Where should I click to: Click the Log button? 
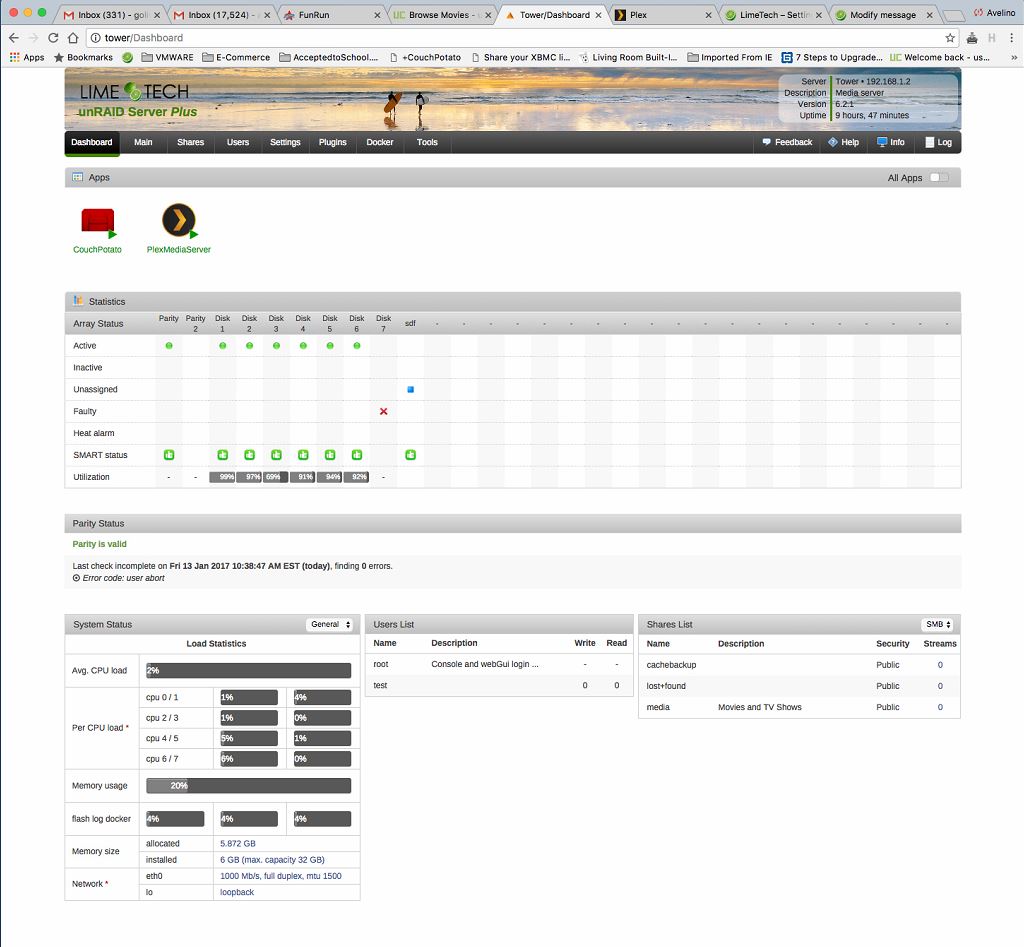pos(938,142)
